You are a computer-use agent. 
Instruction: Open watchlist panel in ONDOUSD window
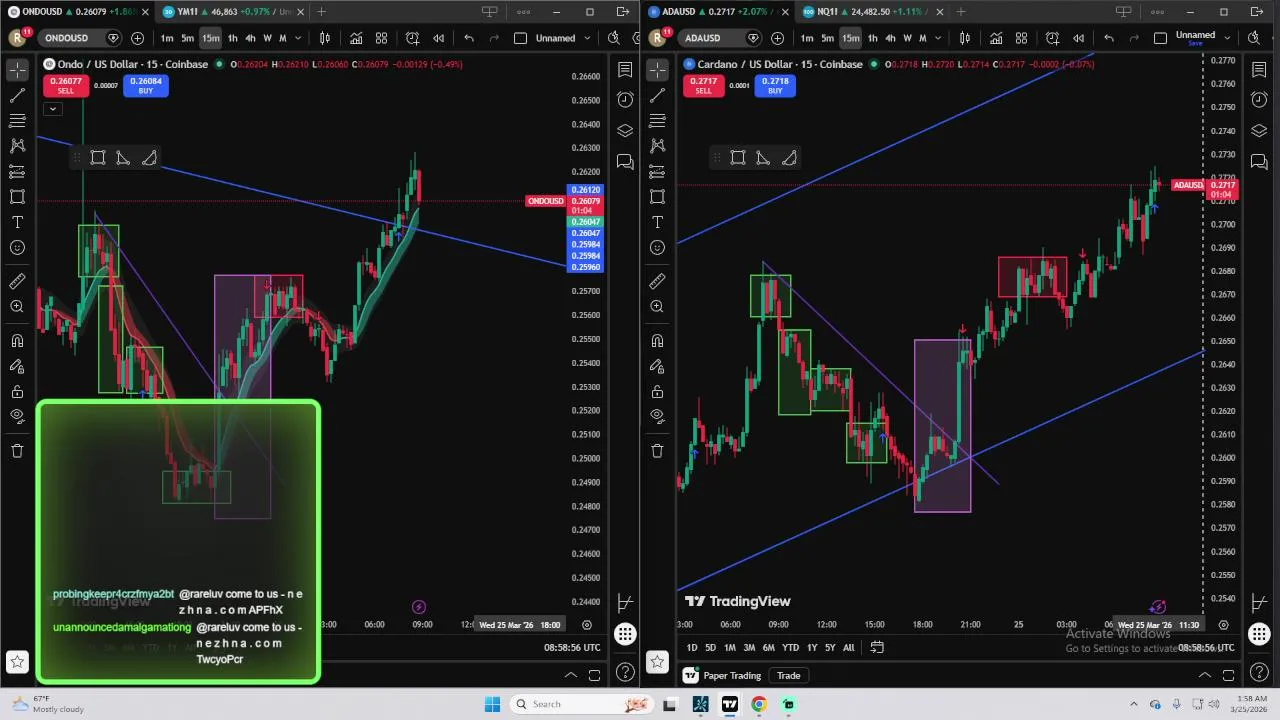(625, 70)
